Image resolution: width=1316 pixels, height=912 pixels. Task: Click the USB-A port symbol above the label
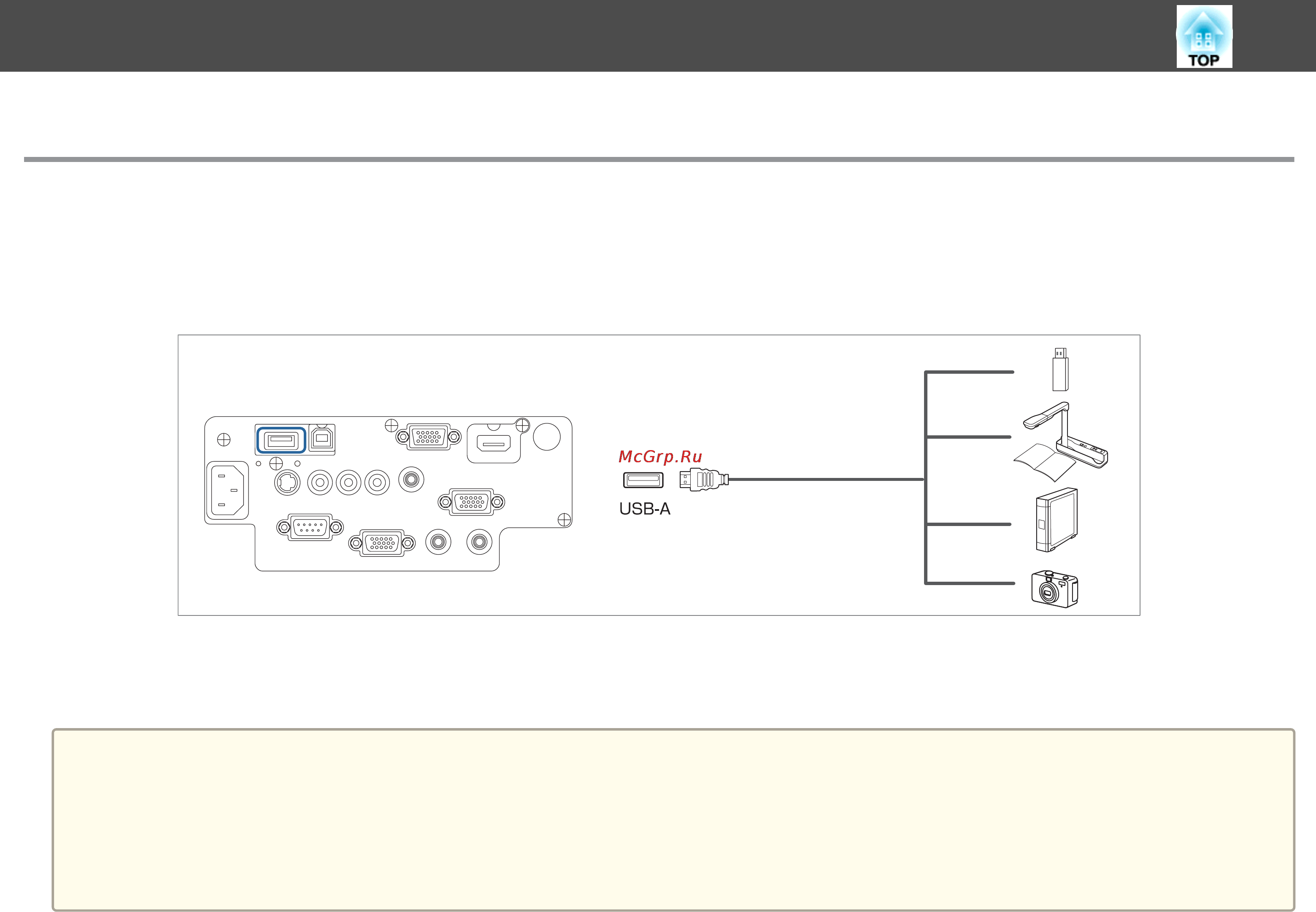pos(643,480)
